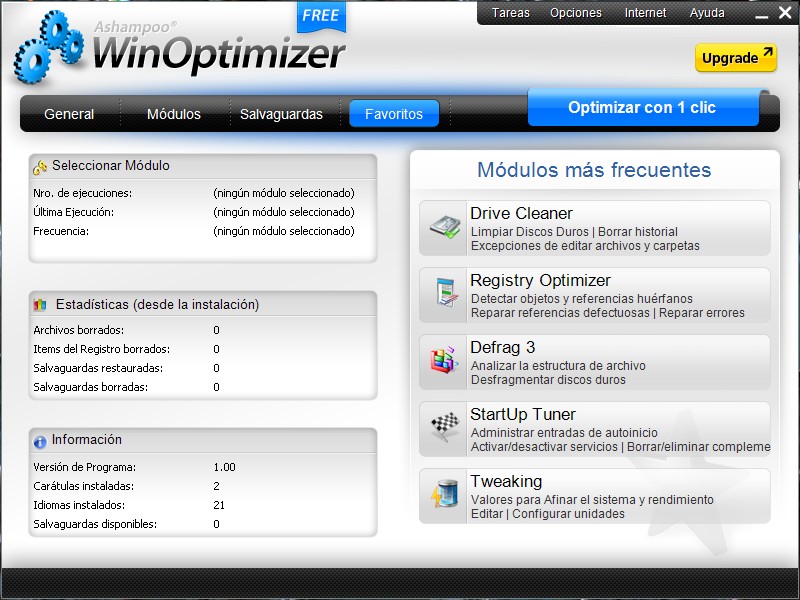Click the 'Última Ejecución:' label
Viewport: 800px width, 600px height.
point(73,212)
